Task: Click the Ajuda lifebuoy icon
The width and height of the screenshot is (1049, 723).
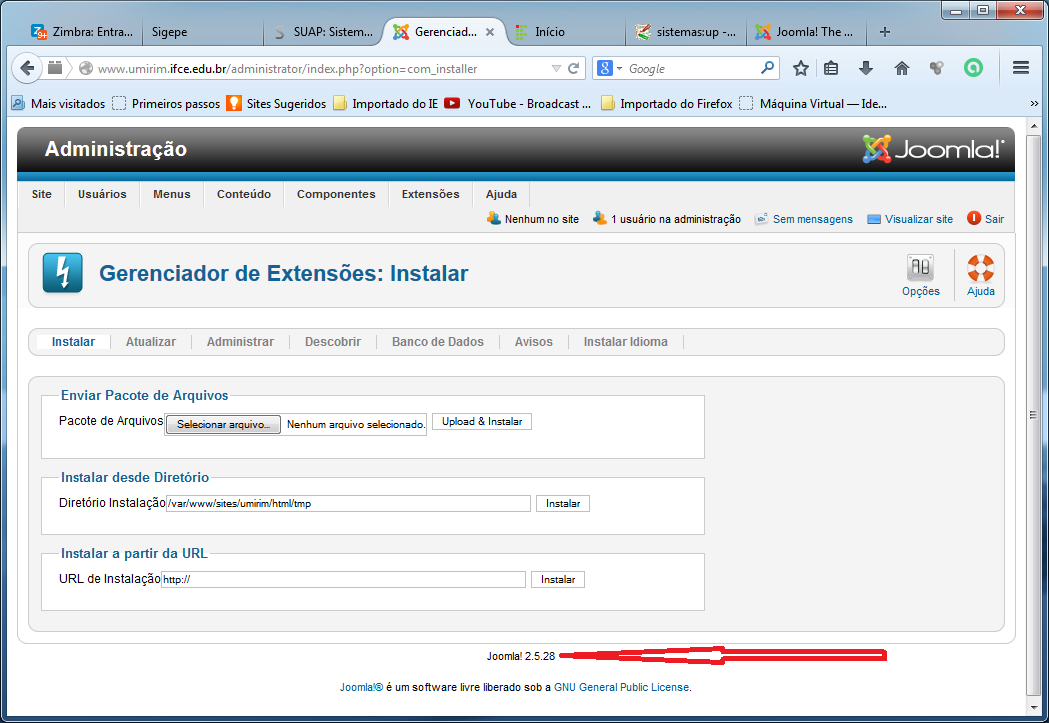Action: [980, 276]
